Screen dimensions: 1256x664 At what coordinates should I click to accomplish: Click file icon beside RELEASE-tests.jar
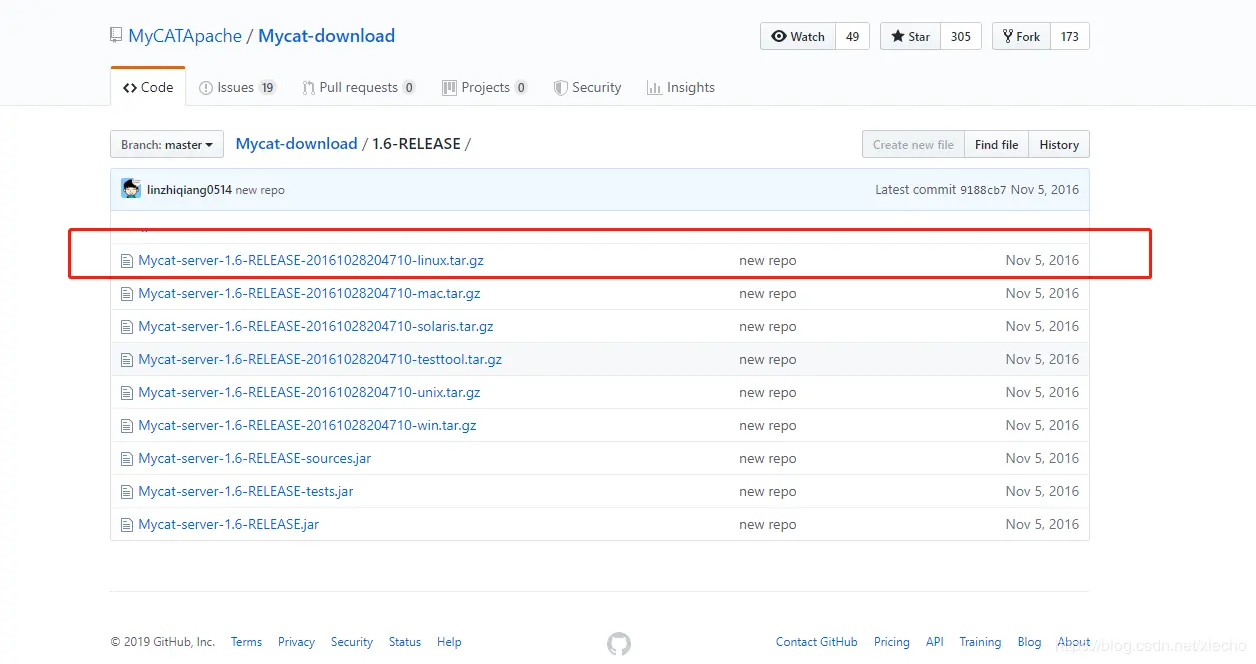click(126, 492)
